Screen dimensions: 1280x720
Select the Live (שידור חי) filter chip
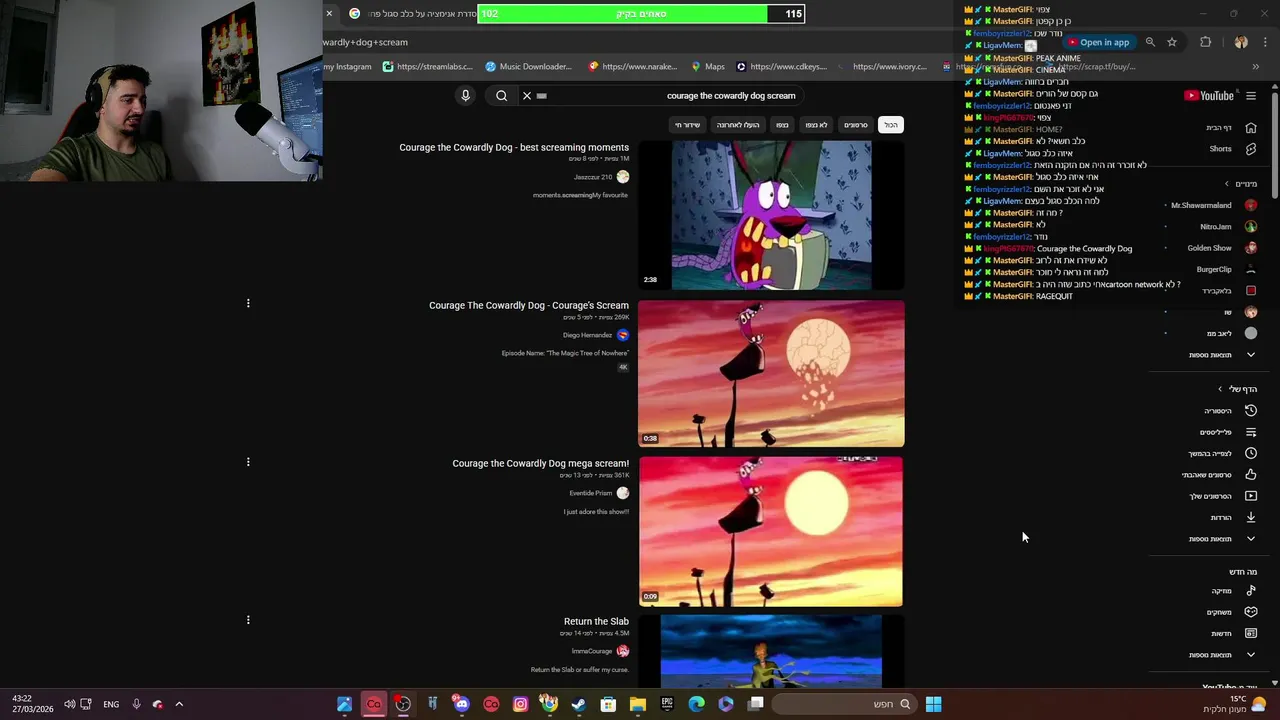(x=688, y=125)
